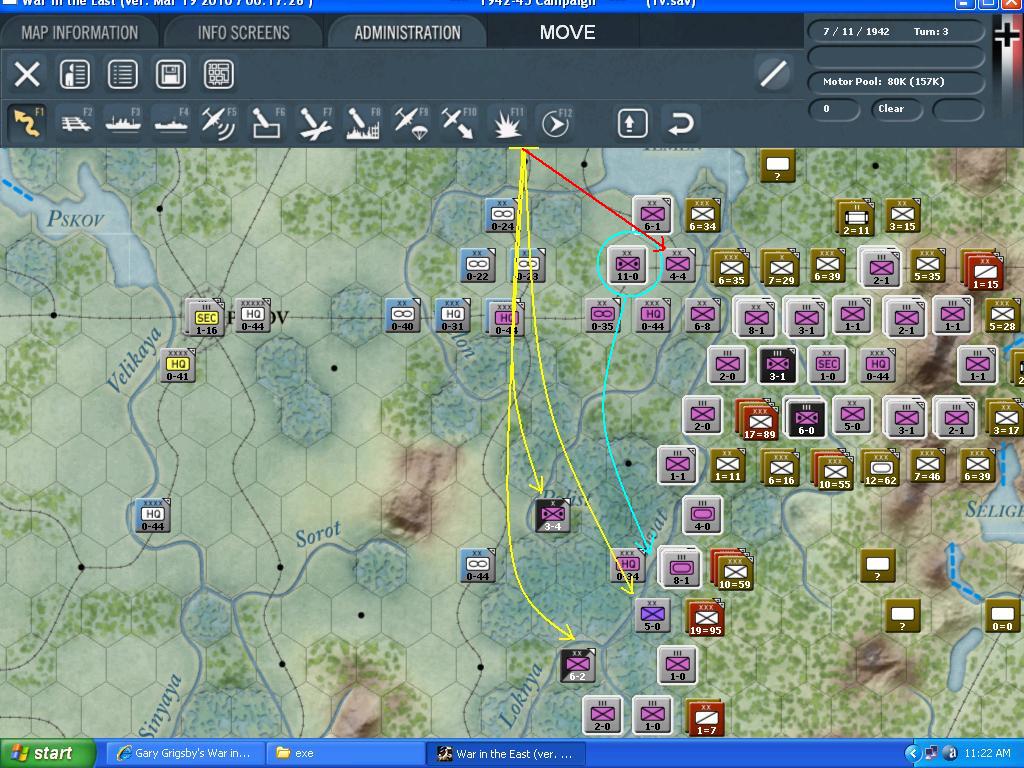Click the up-arrow box toolbar button
This screenshot has width=1024, height=768.
coord(632,123)
